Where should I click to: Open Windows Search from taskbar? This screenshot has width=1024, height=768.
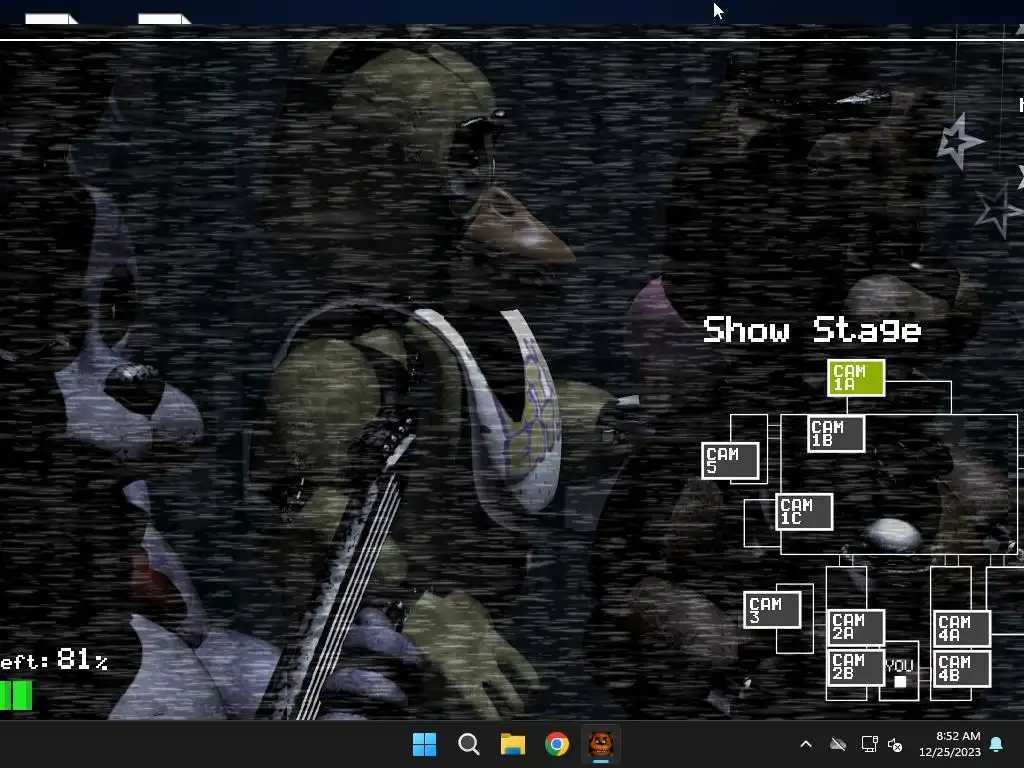click(468, 744)
